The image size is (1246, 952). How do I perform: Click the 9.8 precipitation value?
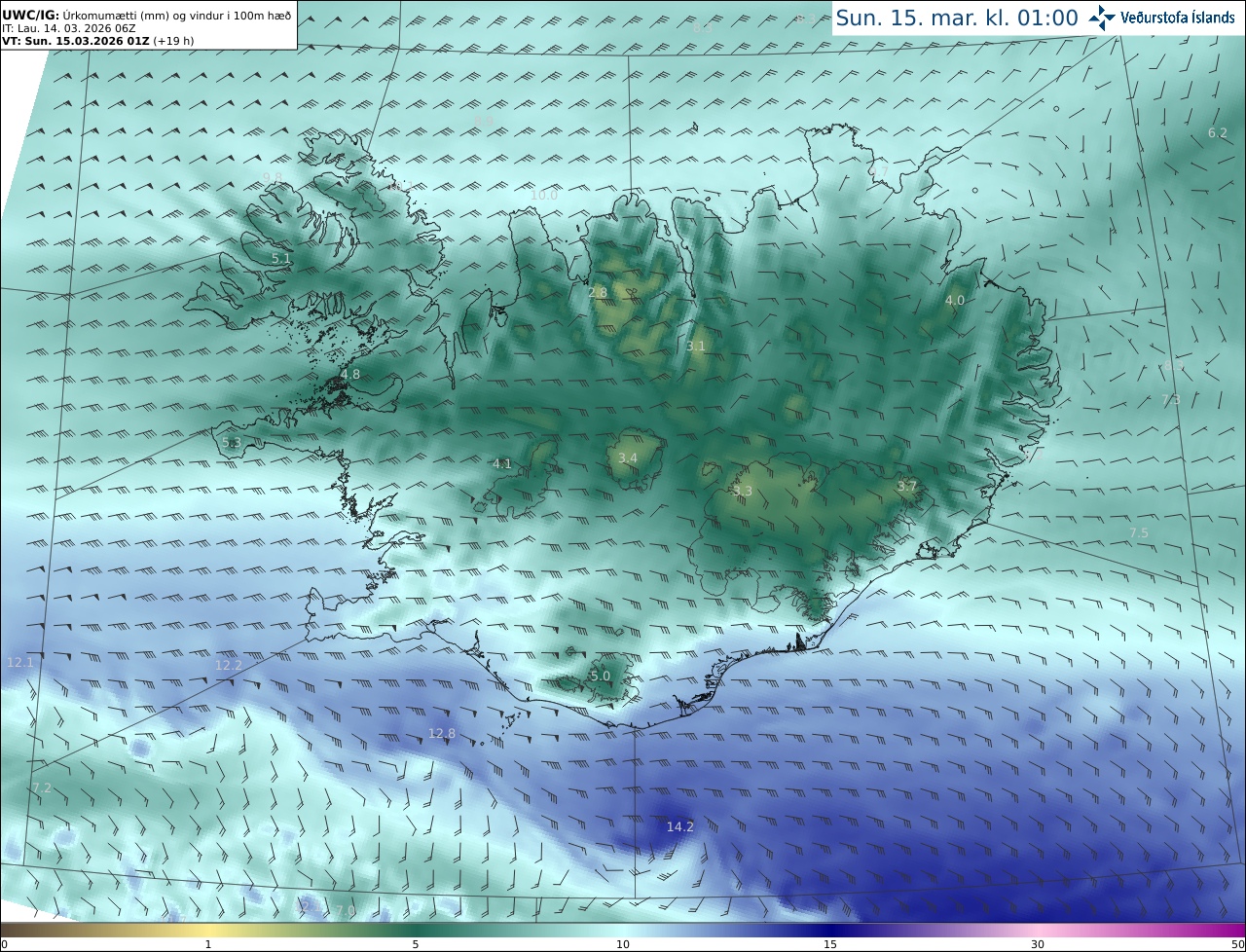273,177
